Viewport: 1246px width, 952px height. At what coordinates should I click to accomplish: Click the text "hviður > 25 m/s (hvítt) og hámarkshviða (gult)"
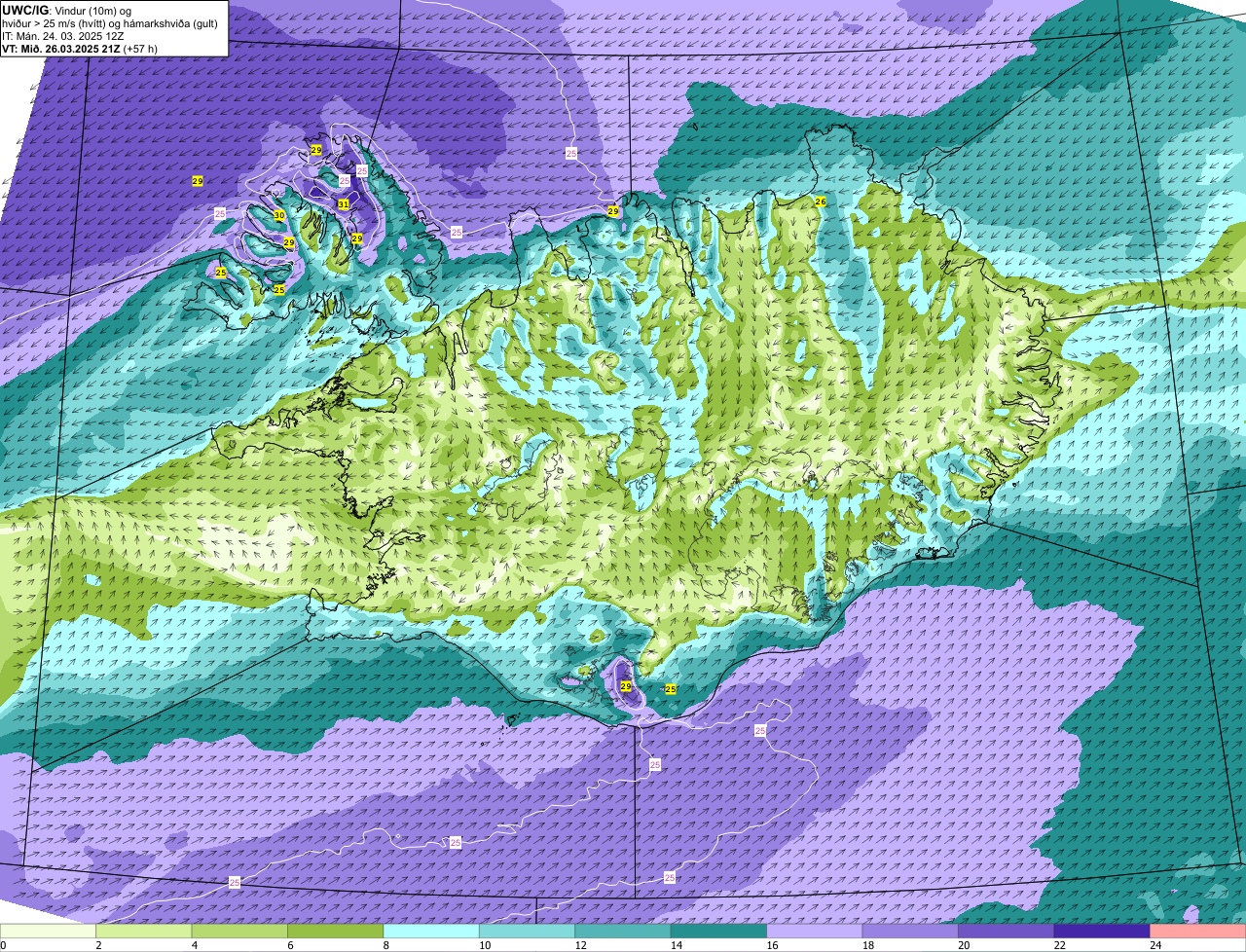click(x=110, y=23)
